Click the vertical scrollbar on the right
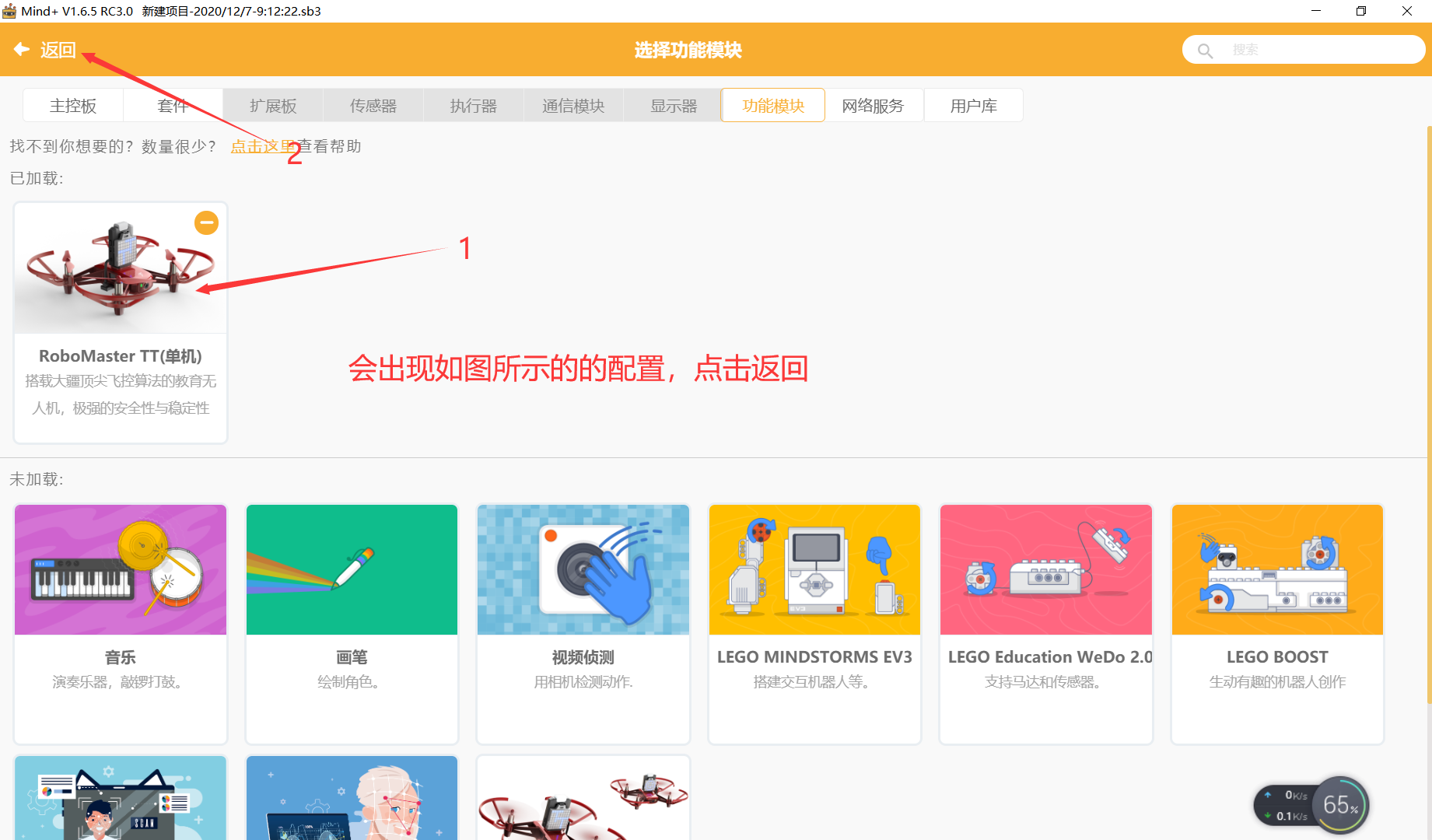Image resolution: width=1432 pixels, height=840 pixels. (x=1429, y=416)
